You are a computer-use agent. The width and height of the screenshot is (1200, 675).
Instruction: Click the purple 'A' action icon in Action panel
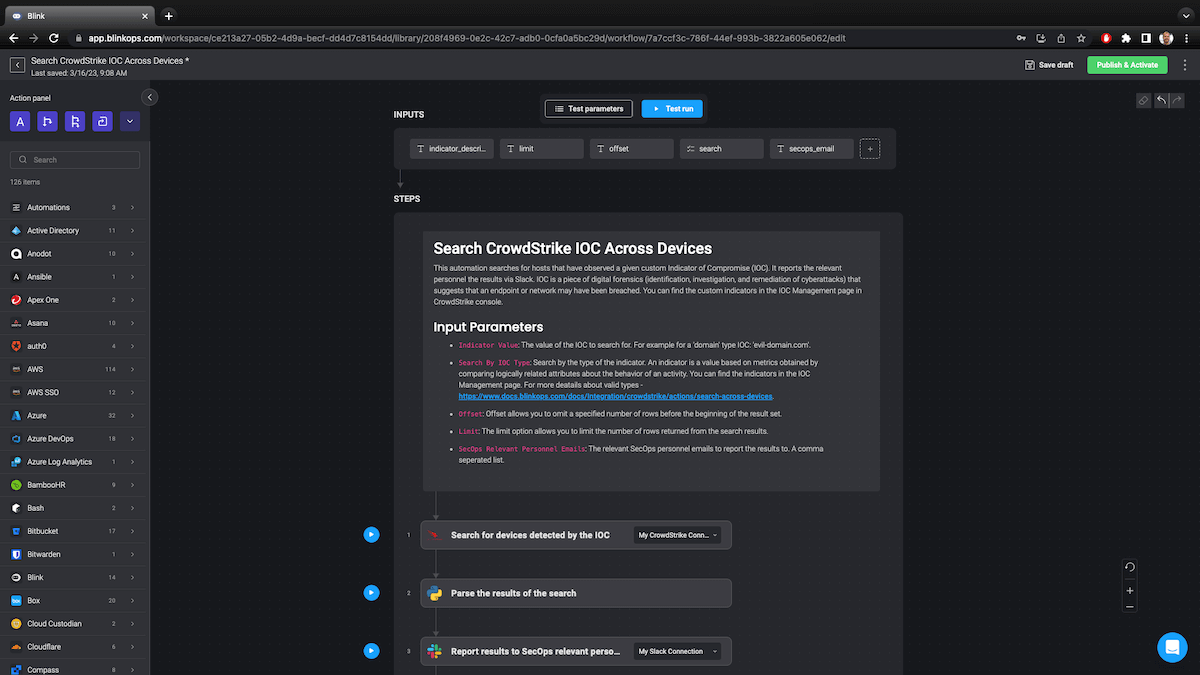pos(19,121)
